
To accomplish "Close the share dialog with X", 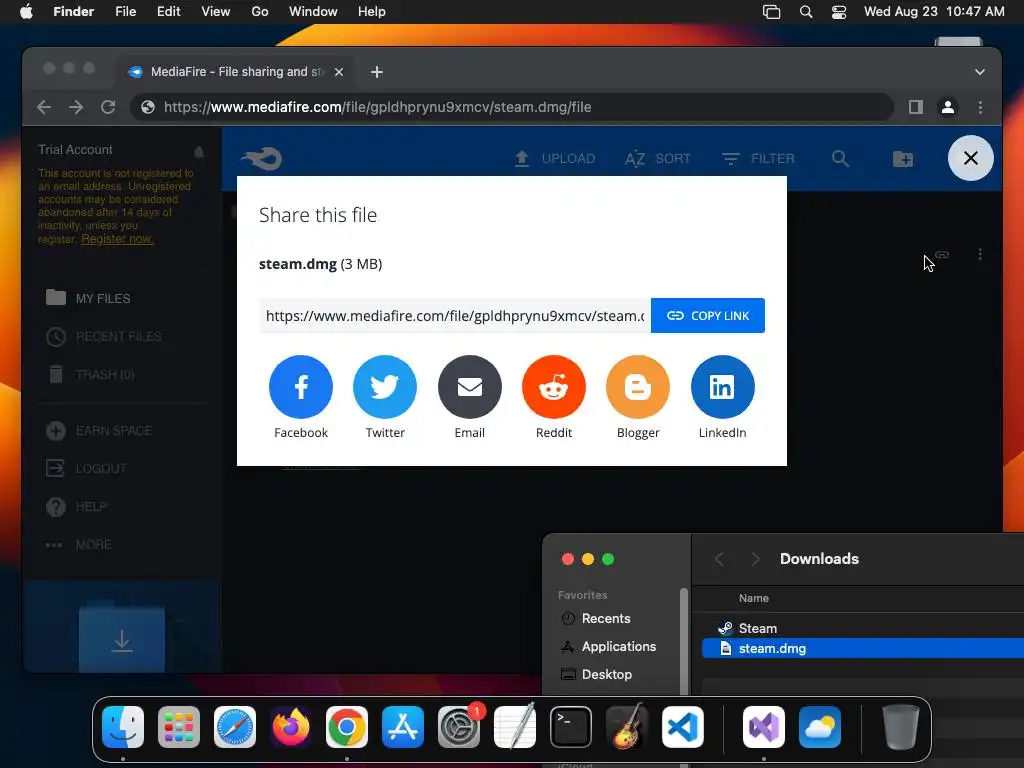I will point(970,158).
